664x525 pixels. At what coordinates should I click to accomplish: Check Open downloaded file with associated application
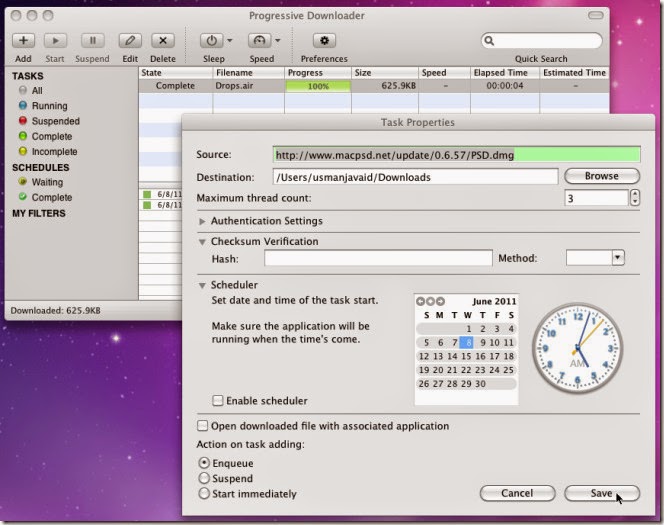[x=202, y=426]
